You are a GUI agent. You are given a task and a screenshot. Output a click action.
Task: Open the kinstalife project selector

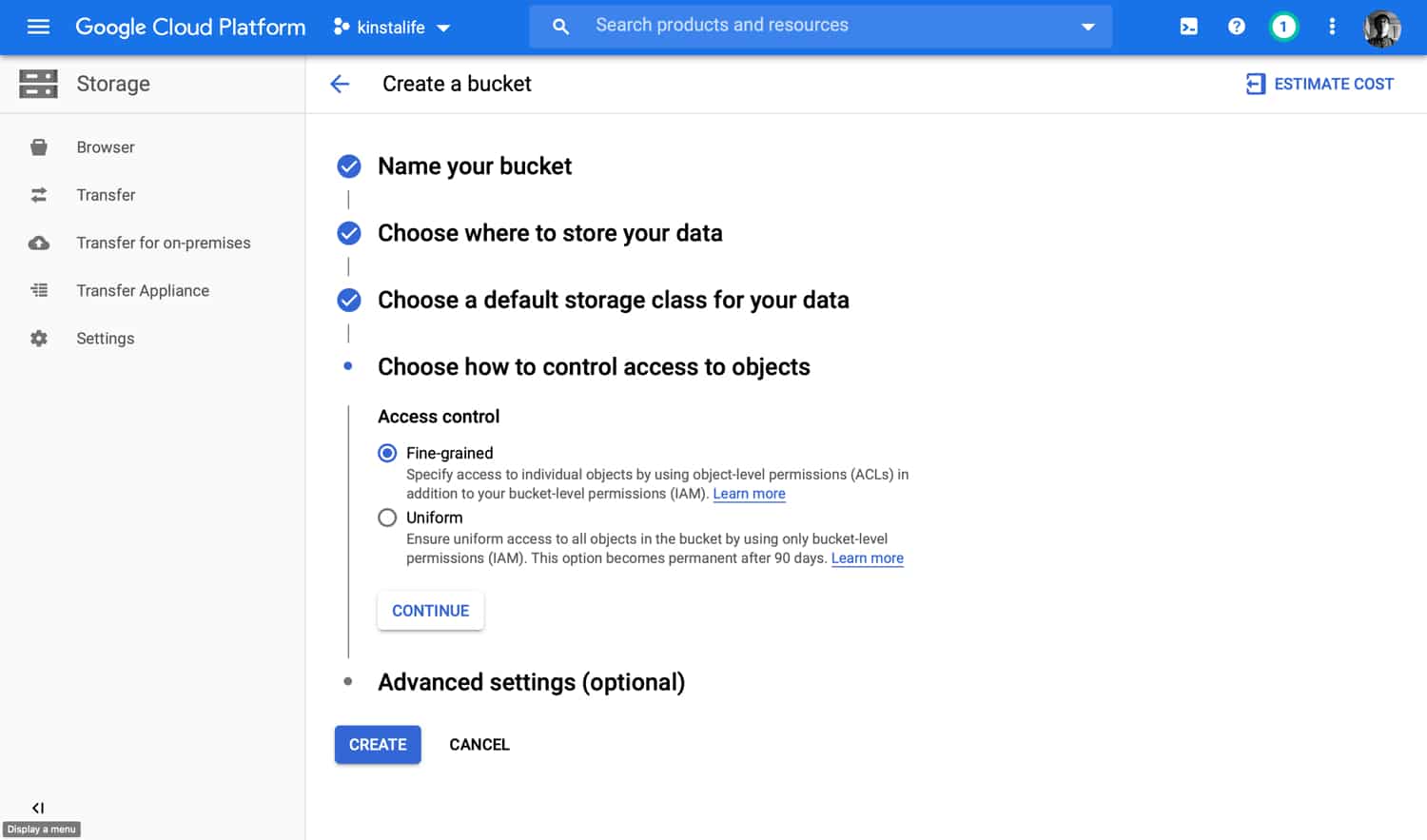point(390,27)
